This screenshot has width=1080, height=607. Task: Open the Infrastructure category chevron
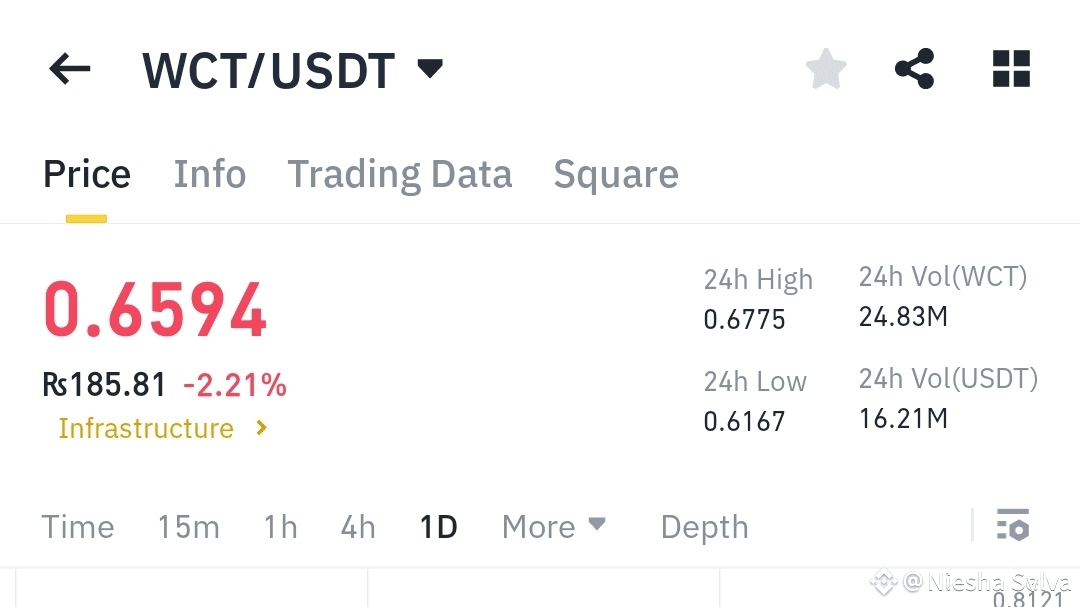(262, 428)
